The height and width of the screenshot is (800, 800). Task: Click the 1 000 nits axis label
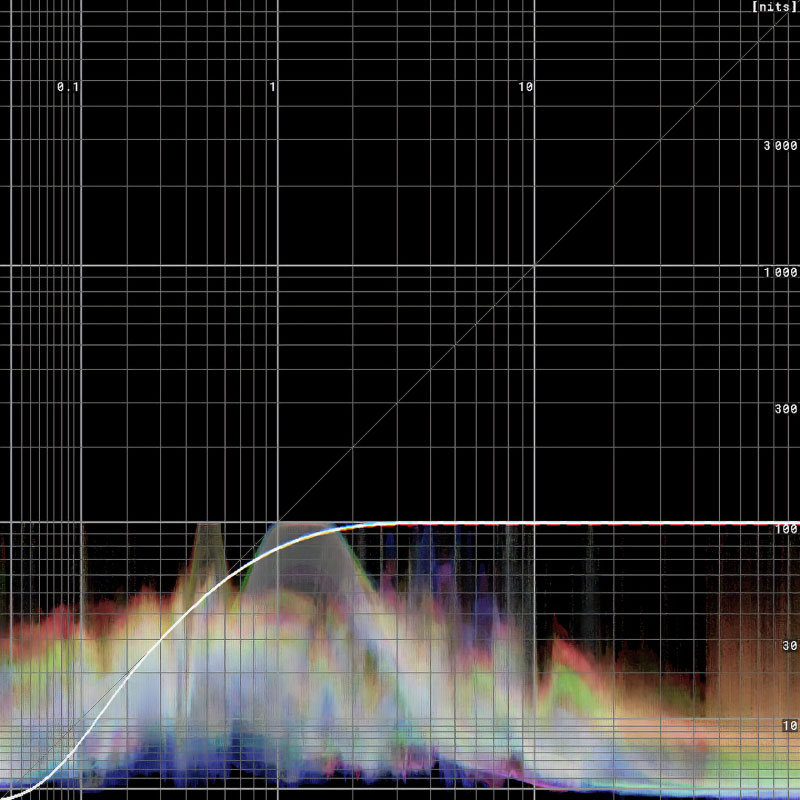click(x=780, y=273)
